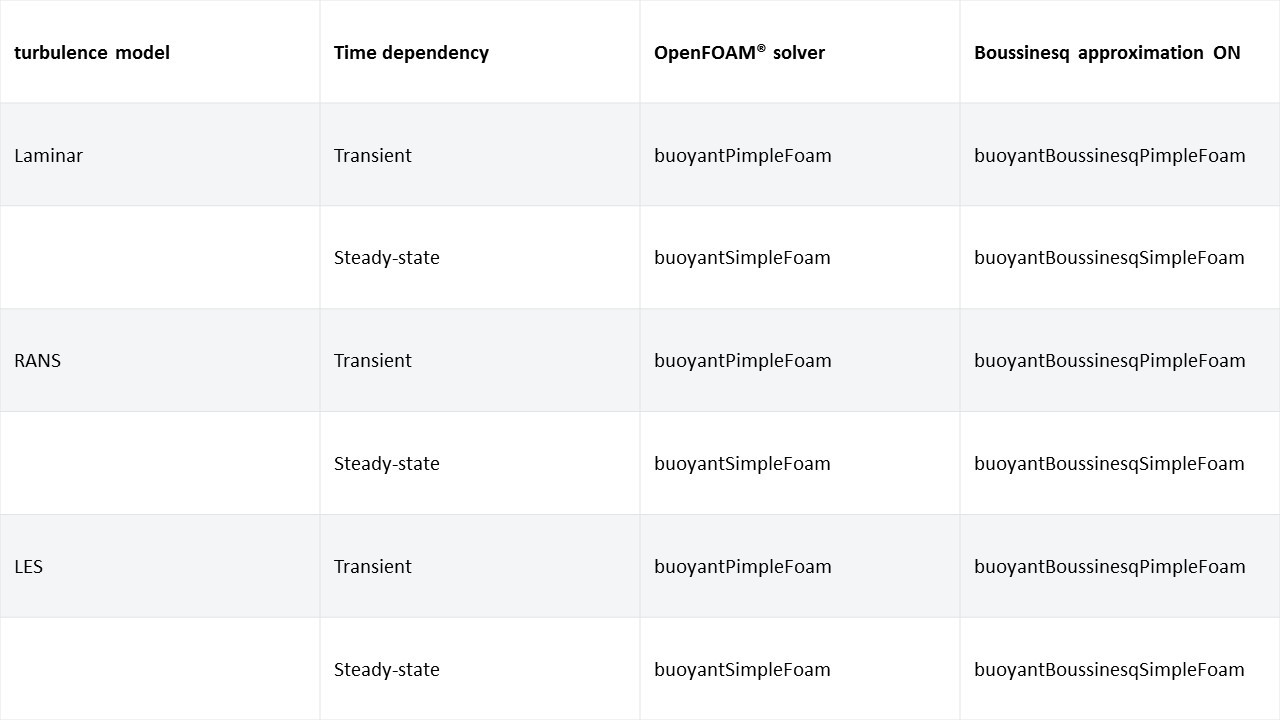
Task: Click the "turbulence model" column header
Action: (x=92, y=53)
